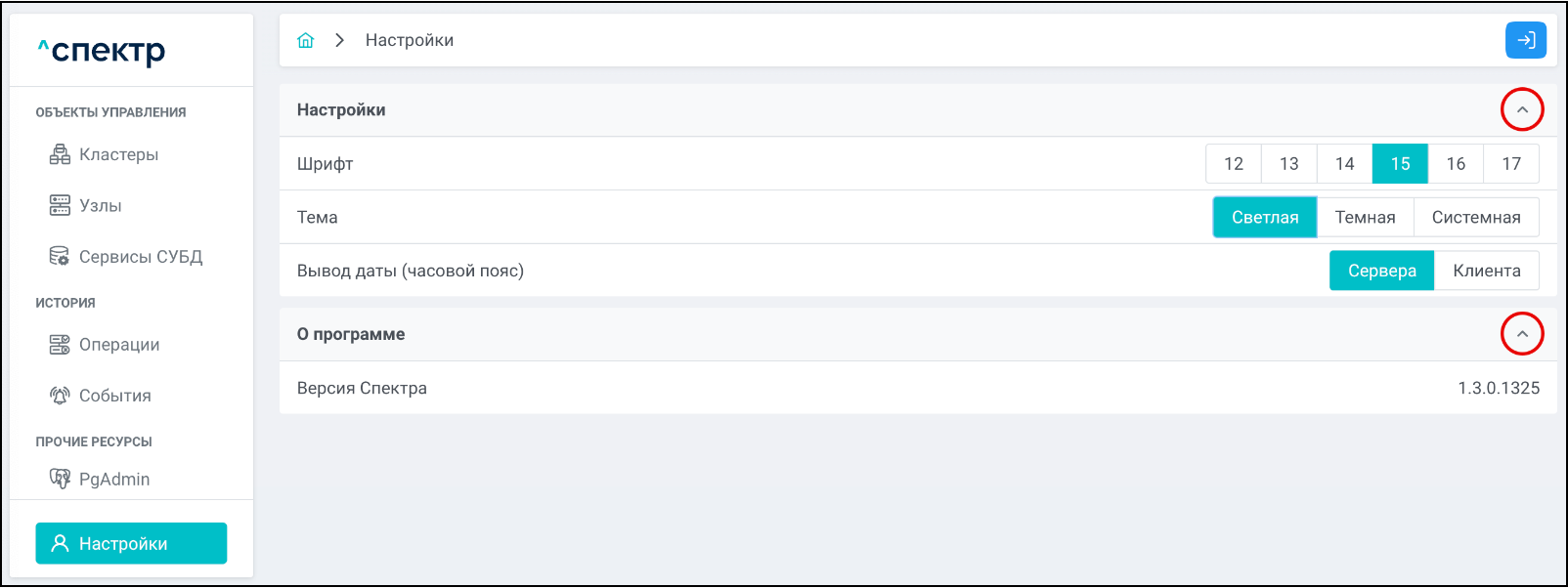Click the breadcrumb arrow separator

coord(339,40)
